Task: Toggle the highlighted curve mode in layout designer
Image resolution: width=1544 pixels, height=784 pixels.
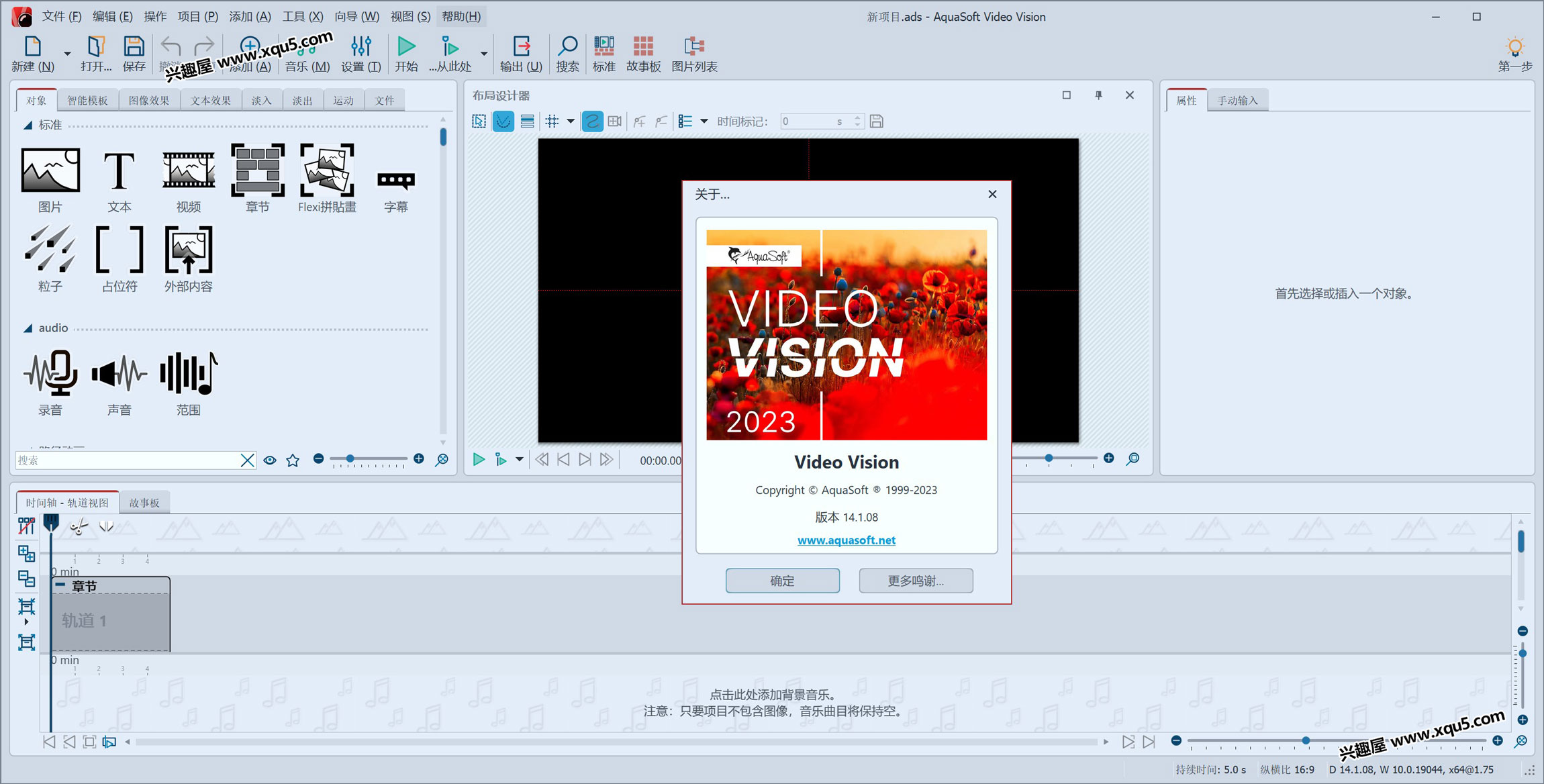Action: click(x=503, y=121)
